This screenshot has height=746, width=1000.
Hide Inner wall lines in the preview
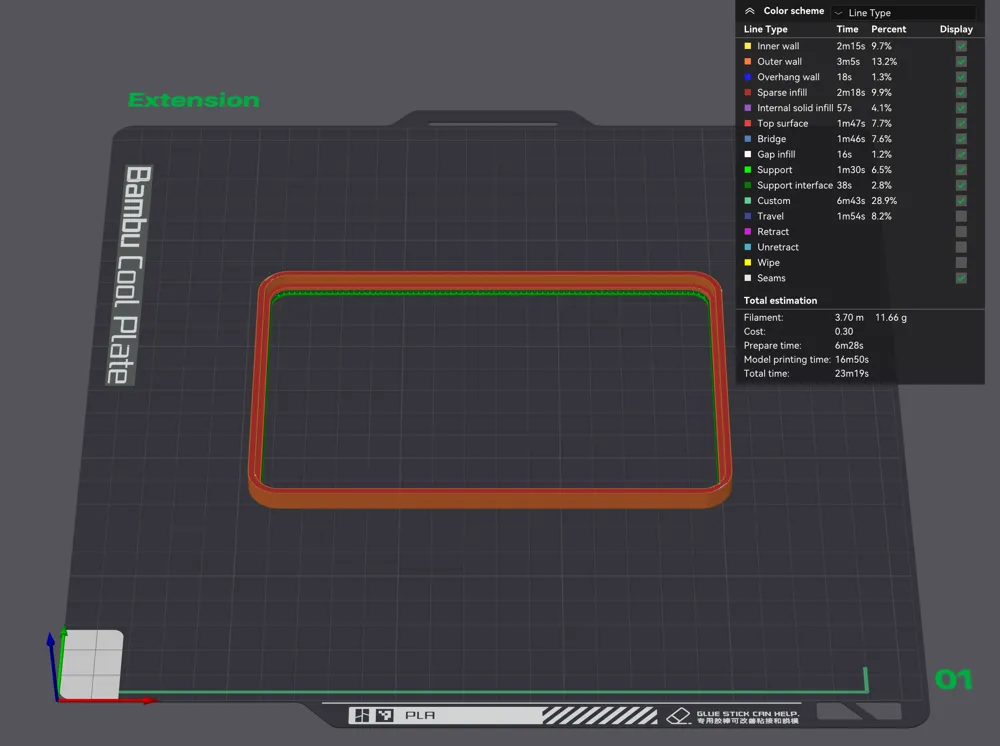pyautogui.click(x=961, y=45)
